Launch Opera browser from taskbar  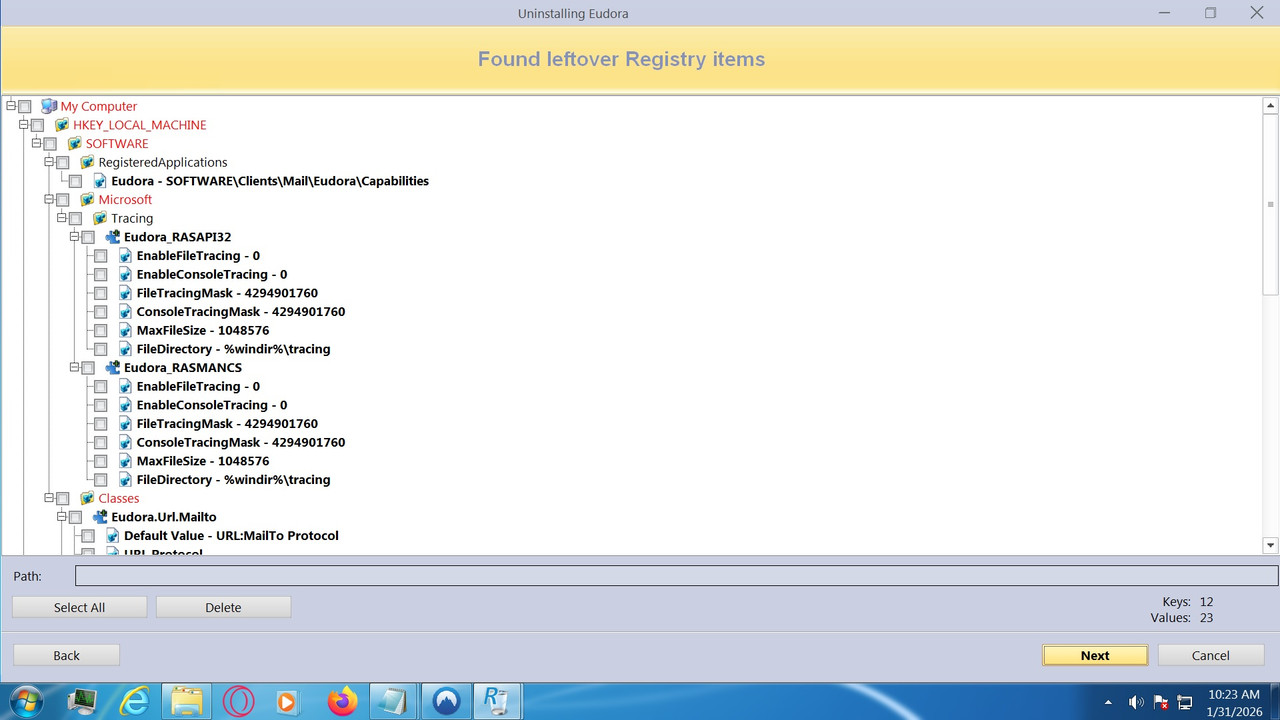click(238, 701)
